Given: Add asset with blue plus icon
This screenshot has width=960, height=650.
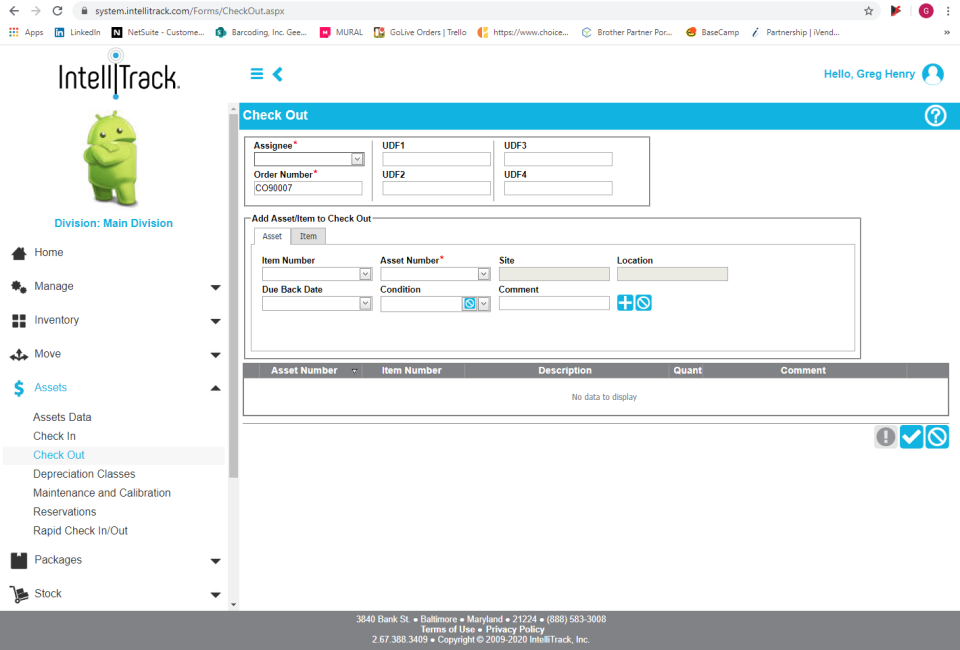Looking at the screenshot, I should 625,303.
